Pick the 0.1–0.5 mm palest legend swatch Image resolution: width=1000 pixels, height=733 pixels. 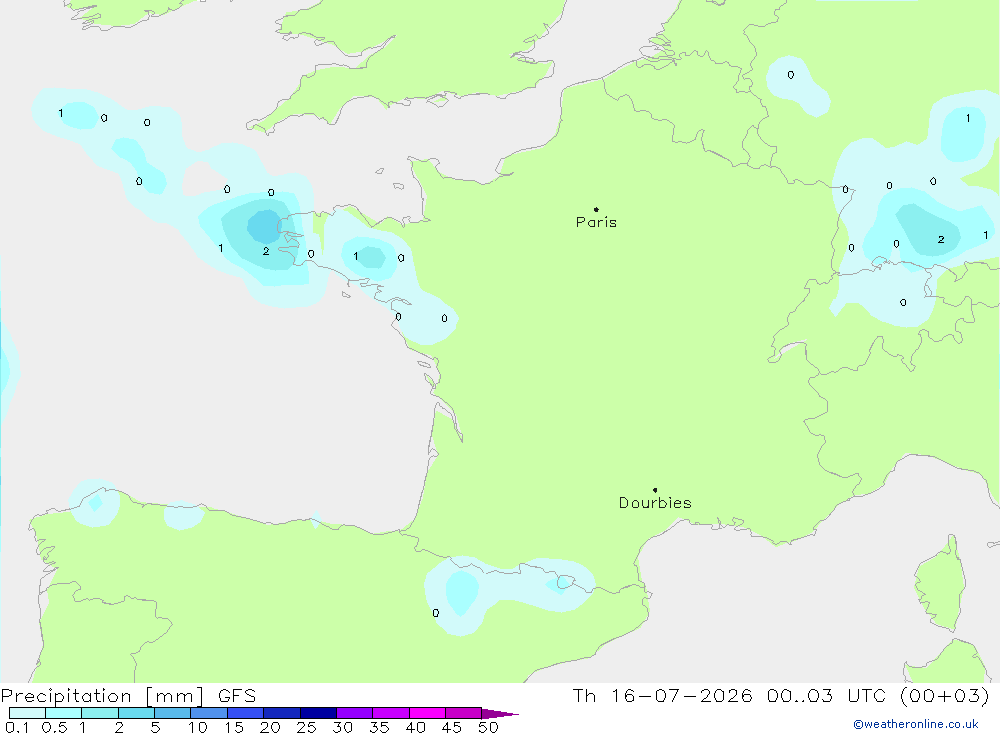(27, 713)
